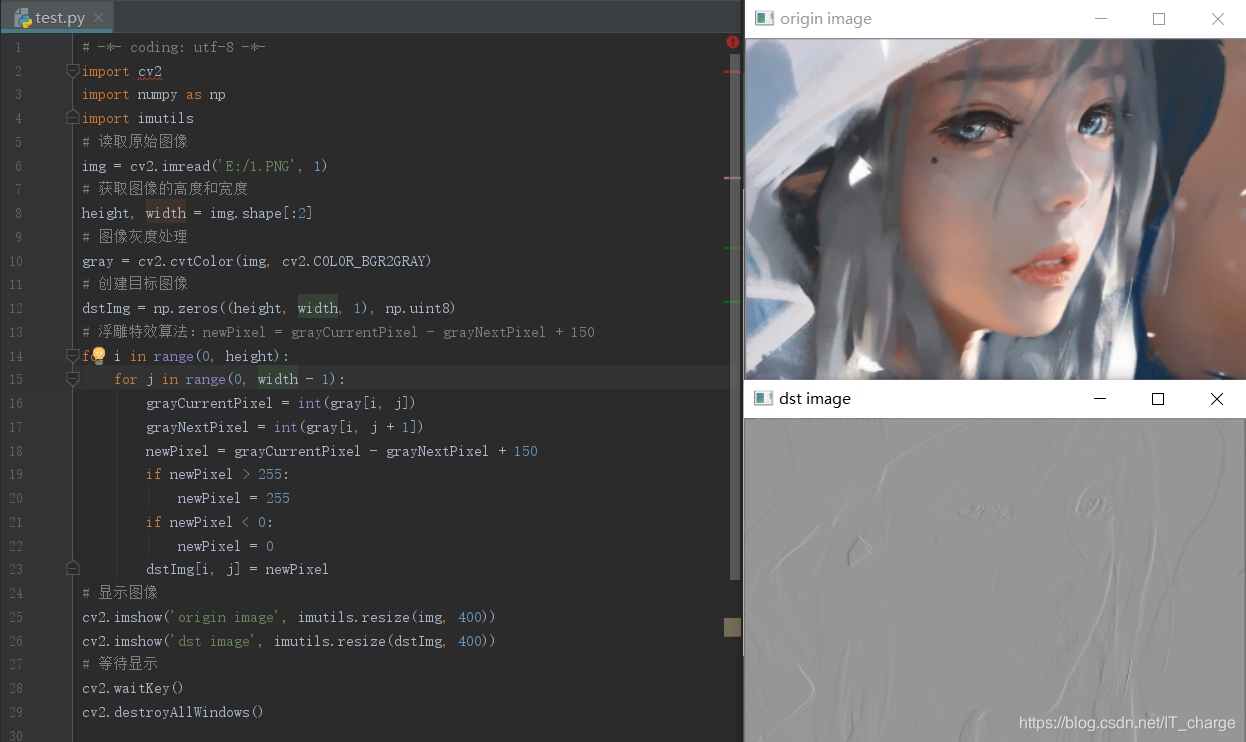Jump to the pink warning stripe mark

(733, 177)
